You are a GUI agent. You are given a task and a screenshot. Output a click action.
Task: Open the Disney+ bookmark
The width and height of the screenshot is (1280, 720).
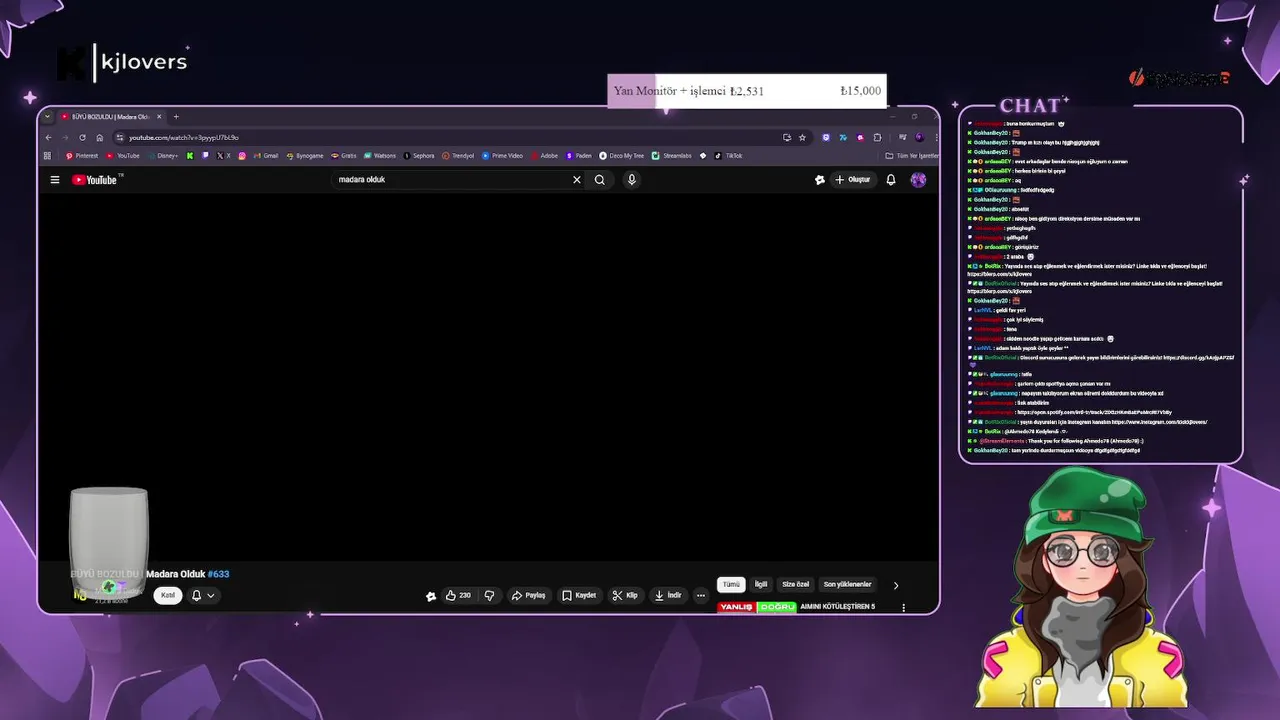point(162,156)
